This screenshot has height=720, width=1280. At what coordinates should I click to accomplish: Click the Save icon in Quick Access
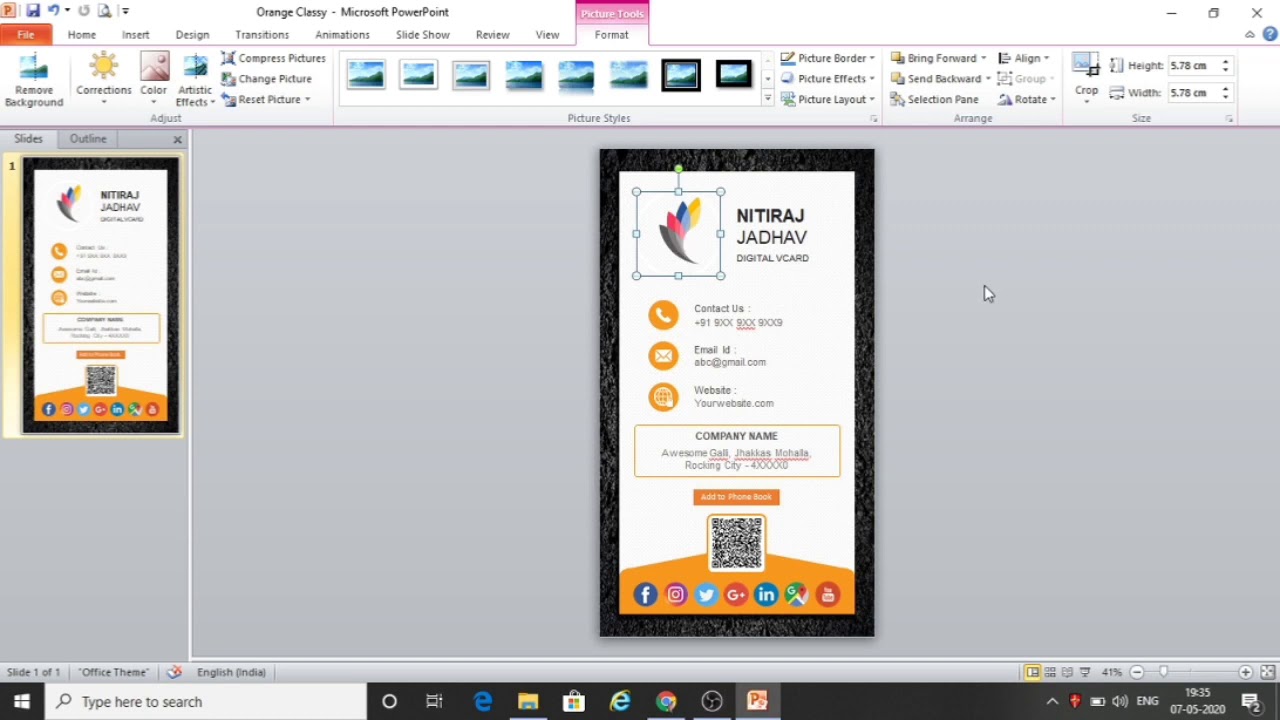pyautogui.click(x=33, y=11)
